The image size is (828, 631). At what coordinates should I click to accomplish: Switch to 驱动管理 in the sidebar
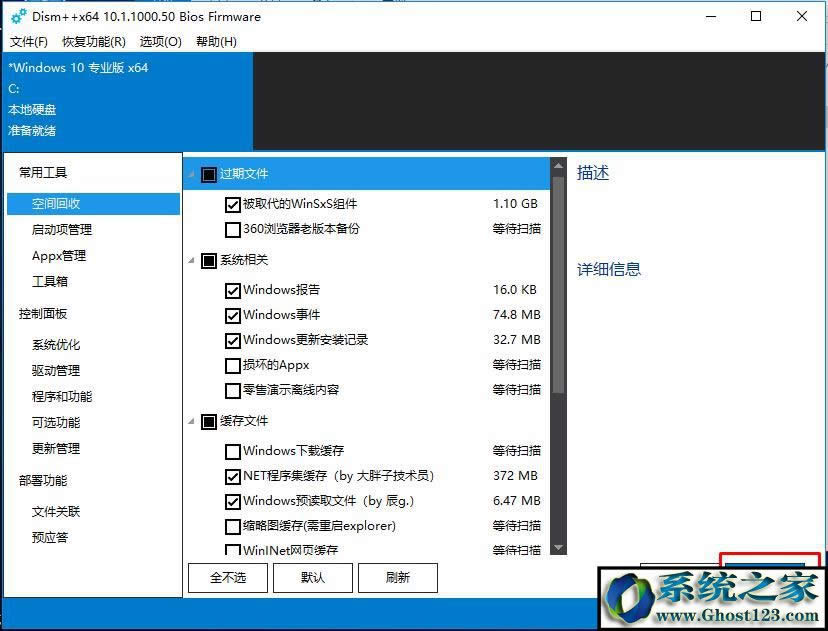(x=57, y=370)
